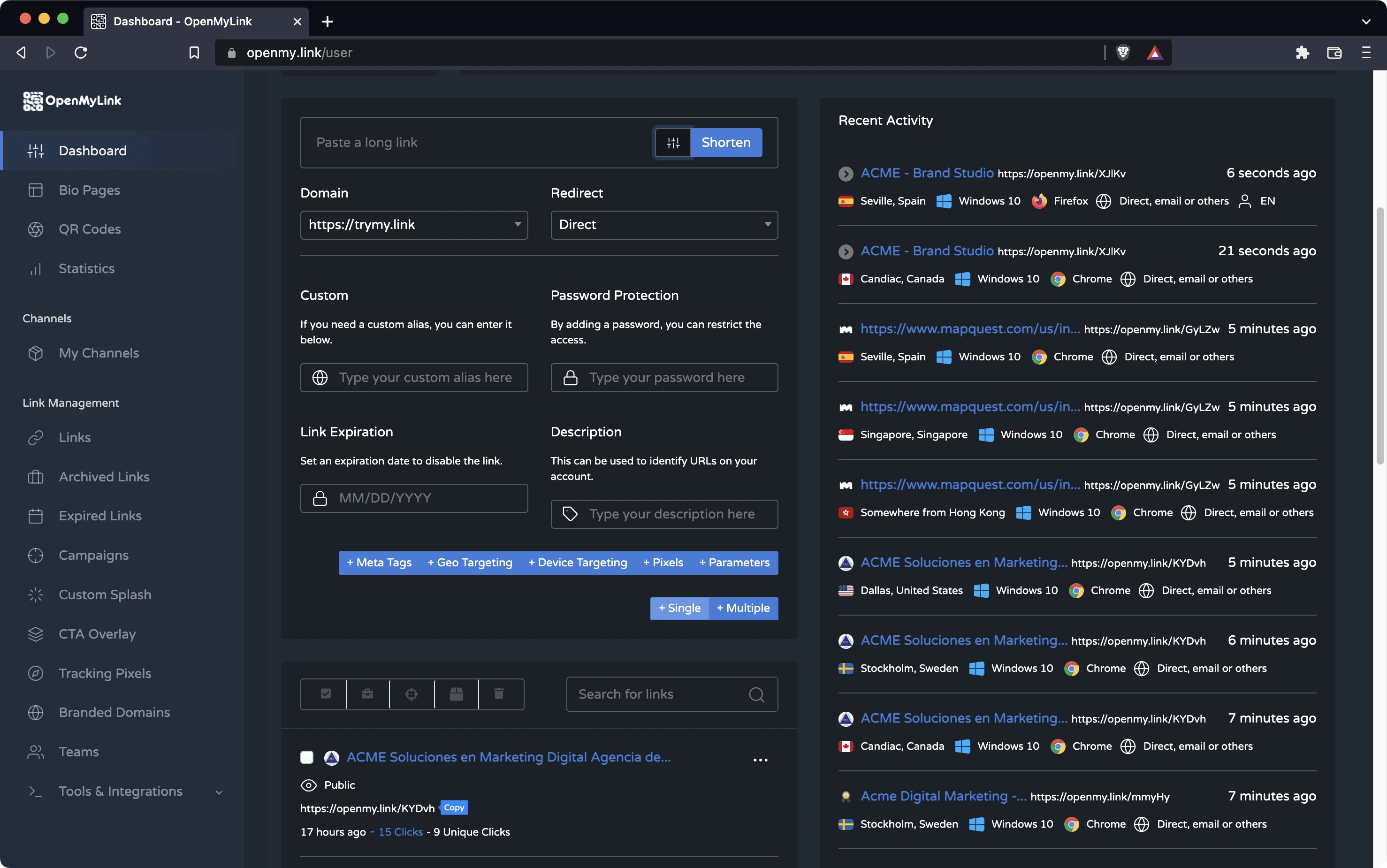The image size is (1387, 868).
Task: Open the Domain dropdown showing https://trymy.link
Action: [x=413, y=224]
